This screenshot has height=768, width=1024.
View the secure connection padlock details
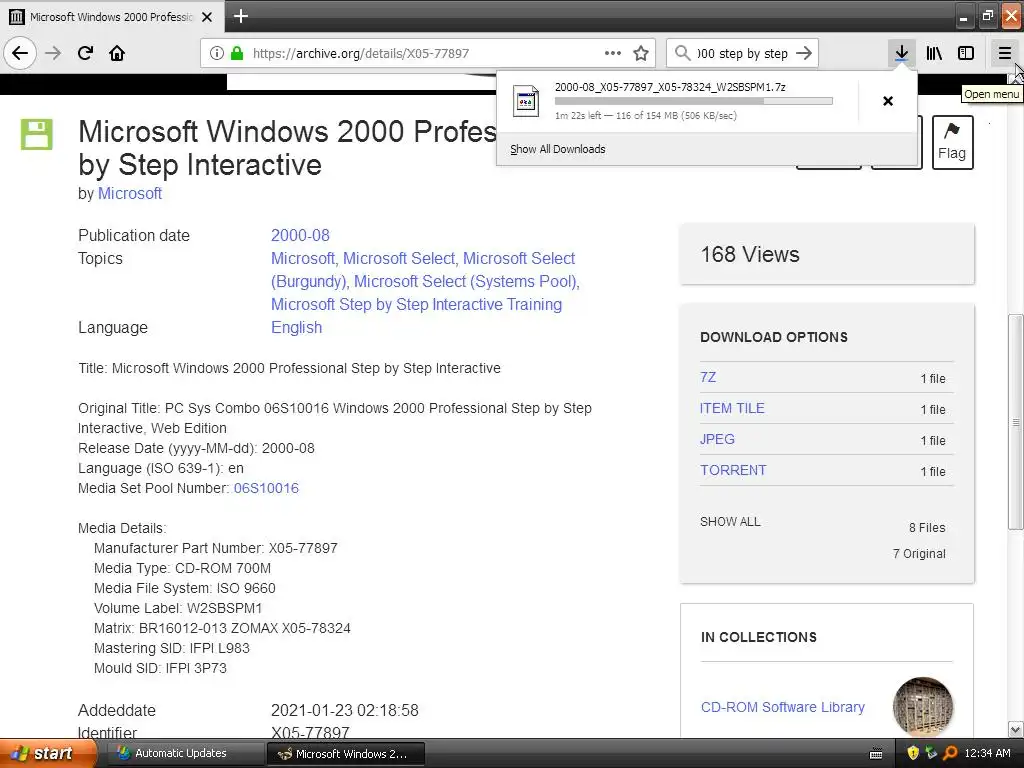click(236, 53)
